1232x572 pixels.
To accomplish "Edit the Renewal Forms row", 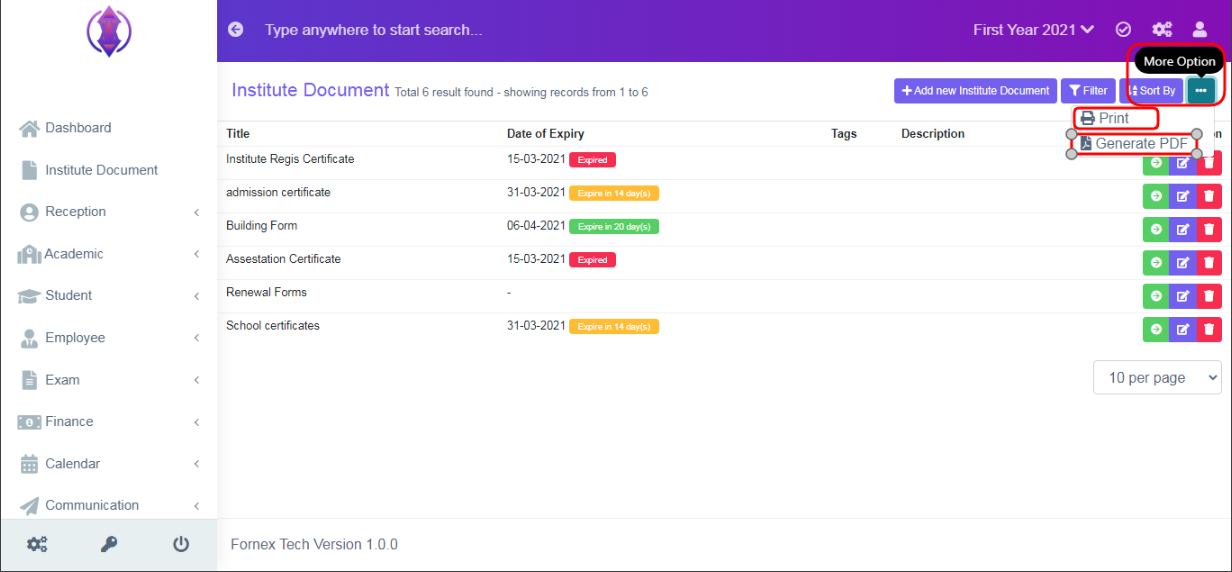I will click(1183, 296).
